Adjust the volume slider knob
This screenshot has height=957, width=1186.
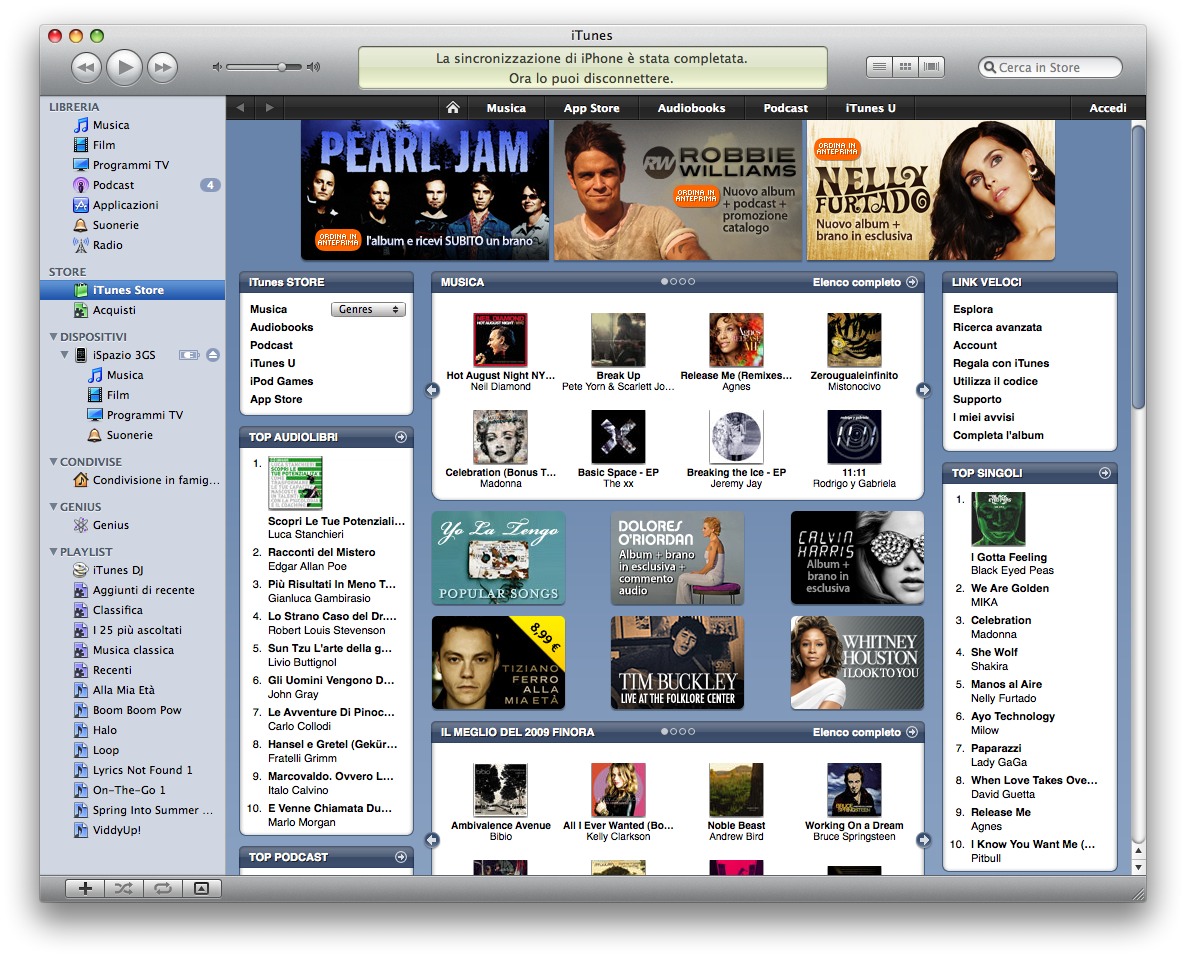pos(282,67)
